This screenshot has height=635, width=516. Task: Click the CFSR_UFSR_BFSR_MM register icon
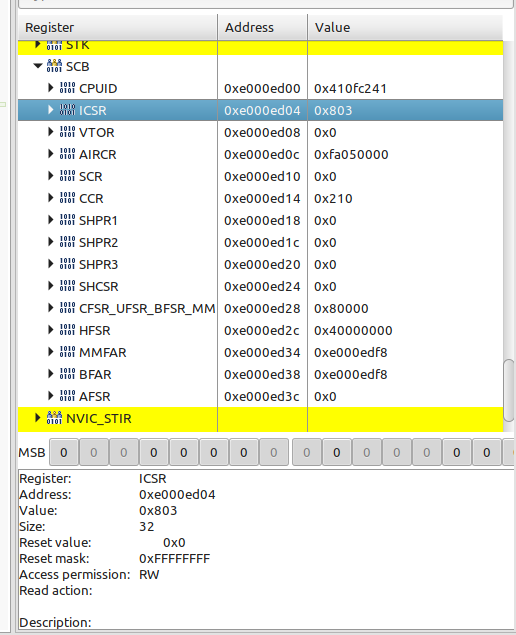coord(67,308)
